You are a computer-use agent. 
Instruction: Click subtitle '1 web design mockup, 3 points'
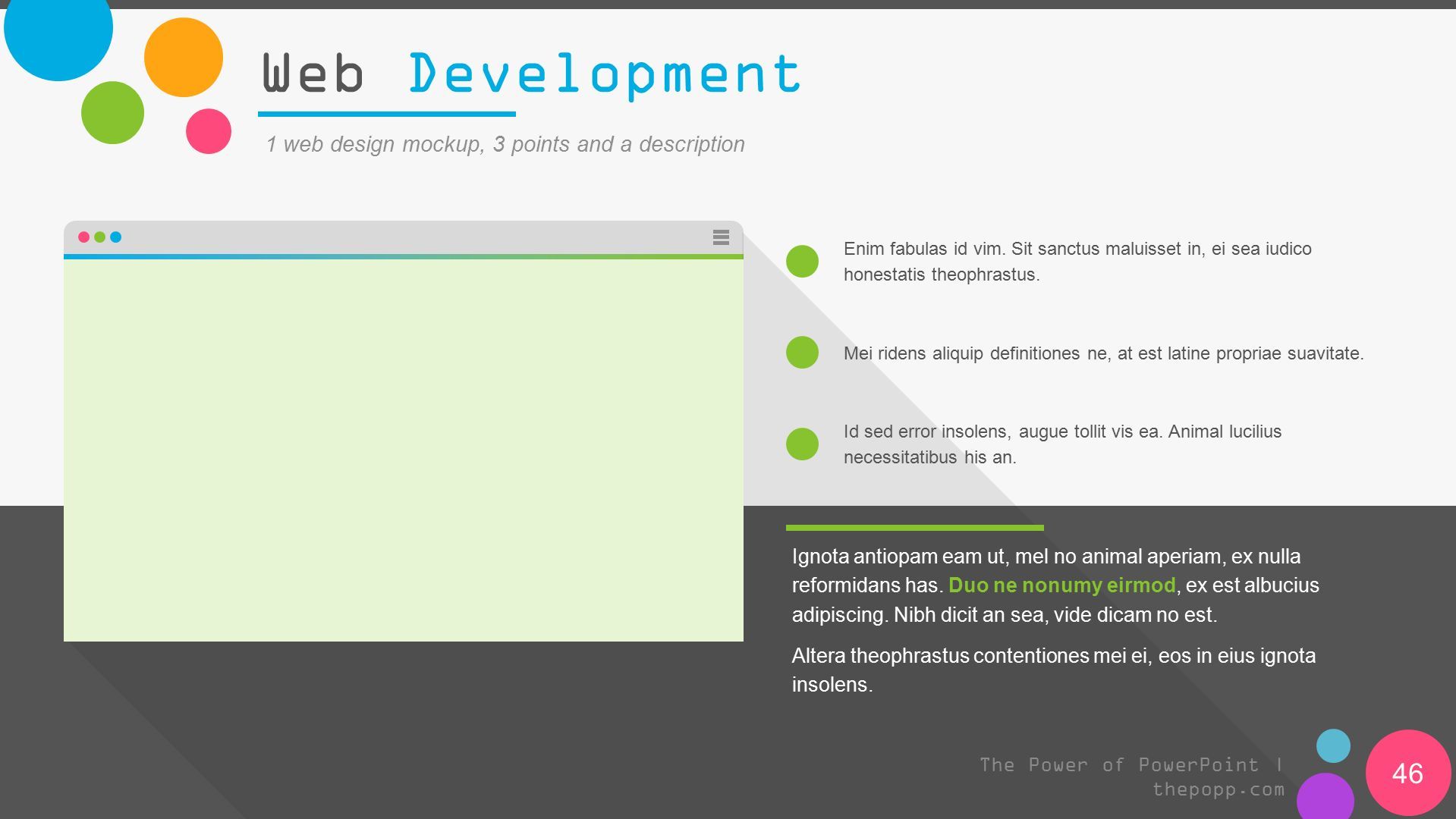click(505, 144)
